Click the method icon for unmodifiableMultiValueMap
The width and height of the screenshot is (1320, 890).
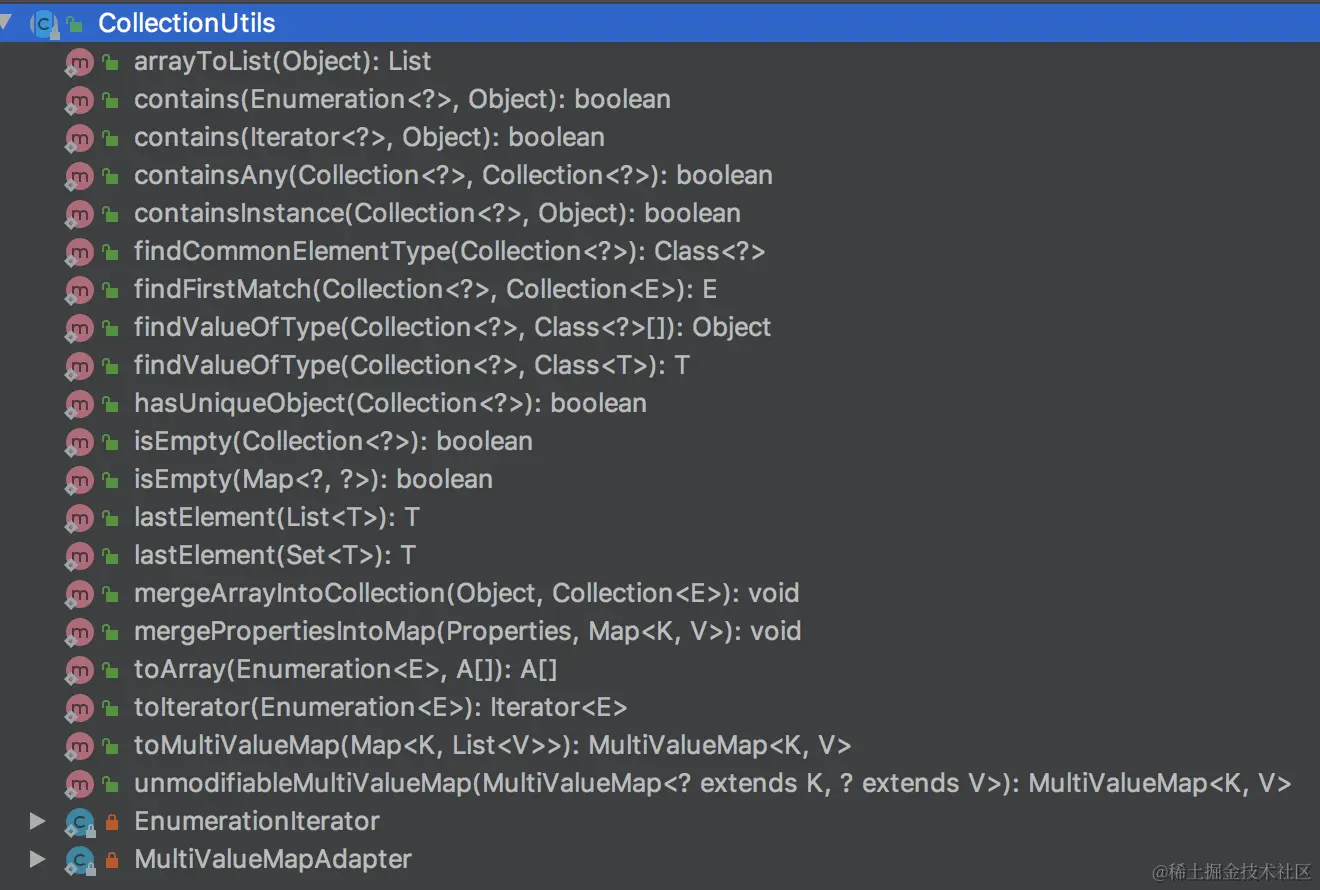(x=79, y=784)
